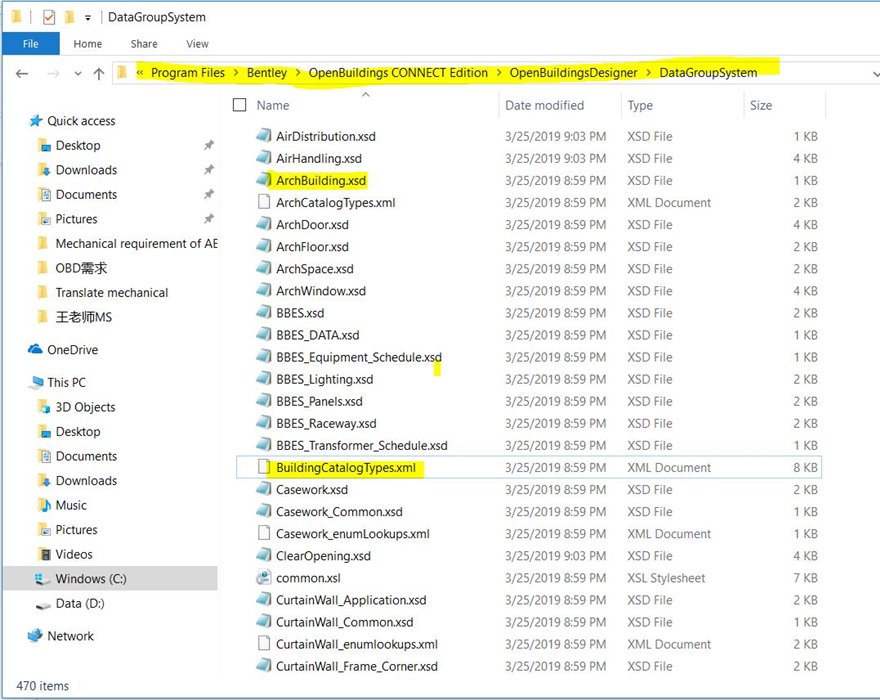Click the Quick access star icon
880x700 pixels.
coord(36,121)
